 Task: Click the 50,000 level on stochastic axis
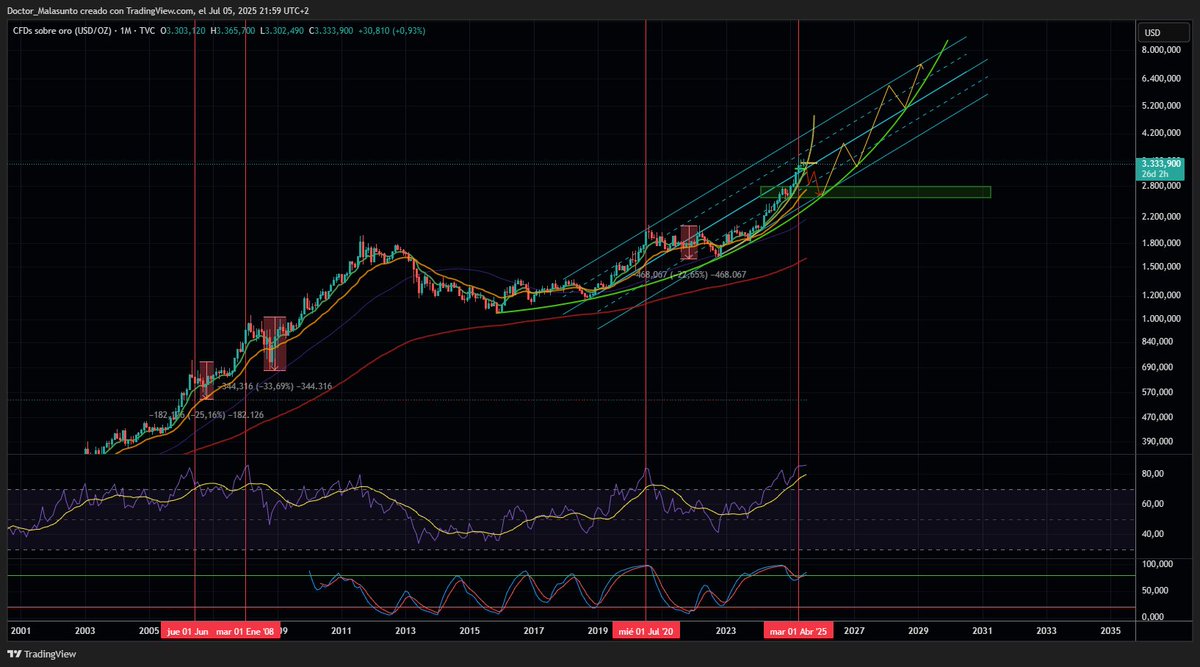[x=1156, y=591]
